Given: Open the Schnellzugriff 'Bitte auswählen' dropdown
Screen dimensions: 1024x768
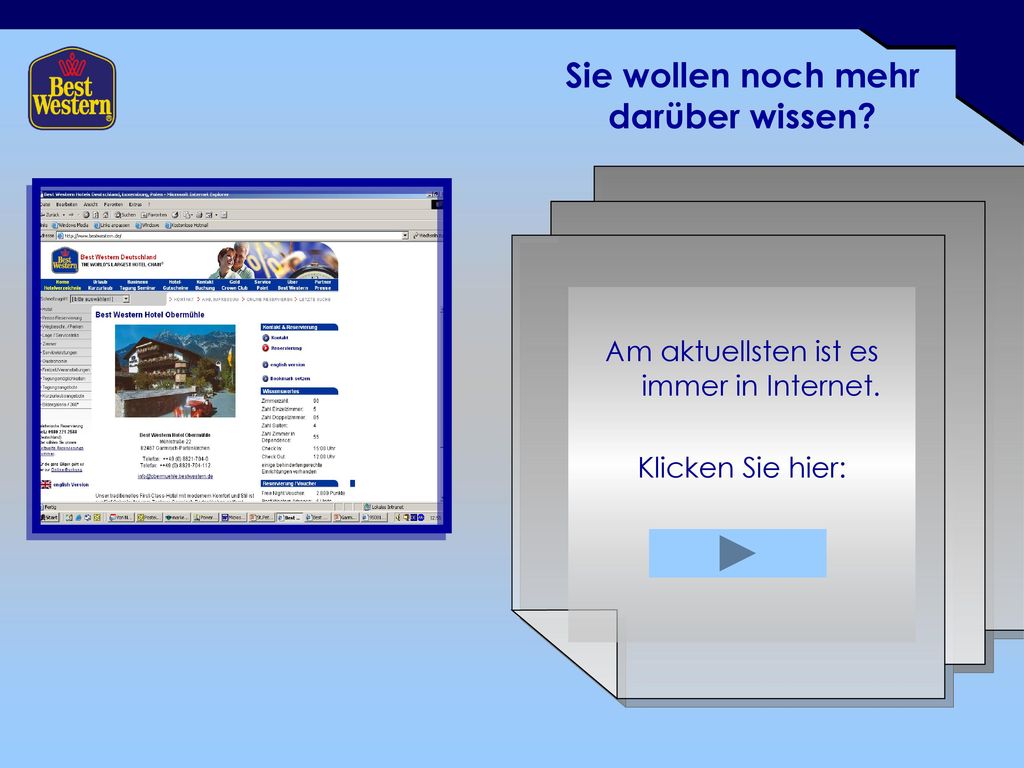Looking at the screenshot, I should (x=99, y=299).
